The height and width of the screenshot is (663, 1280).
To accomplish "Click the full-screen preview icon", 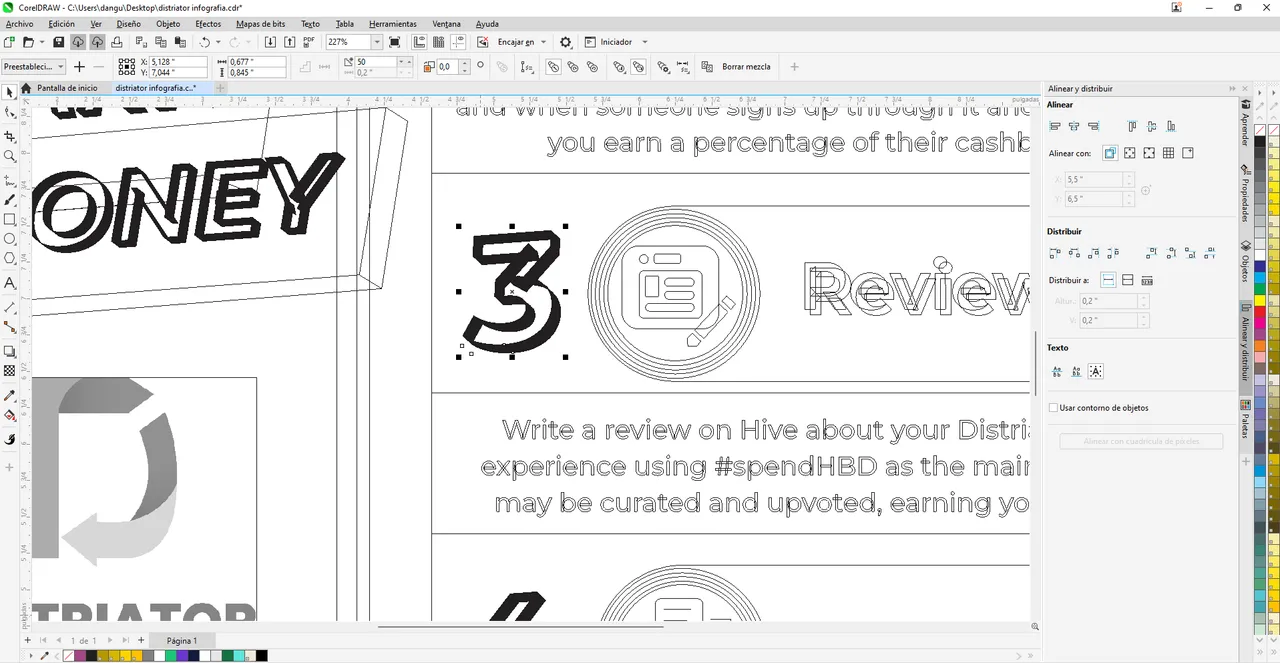I will point(395,42).
